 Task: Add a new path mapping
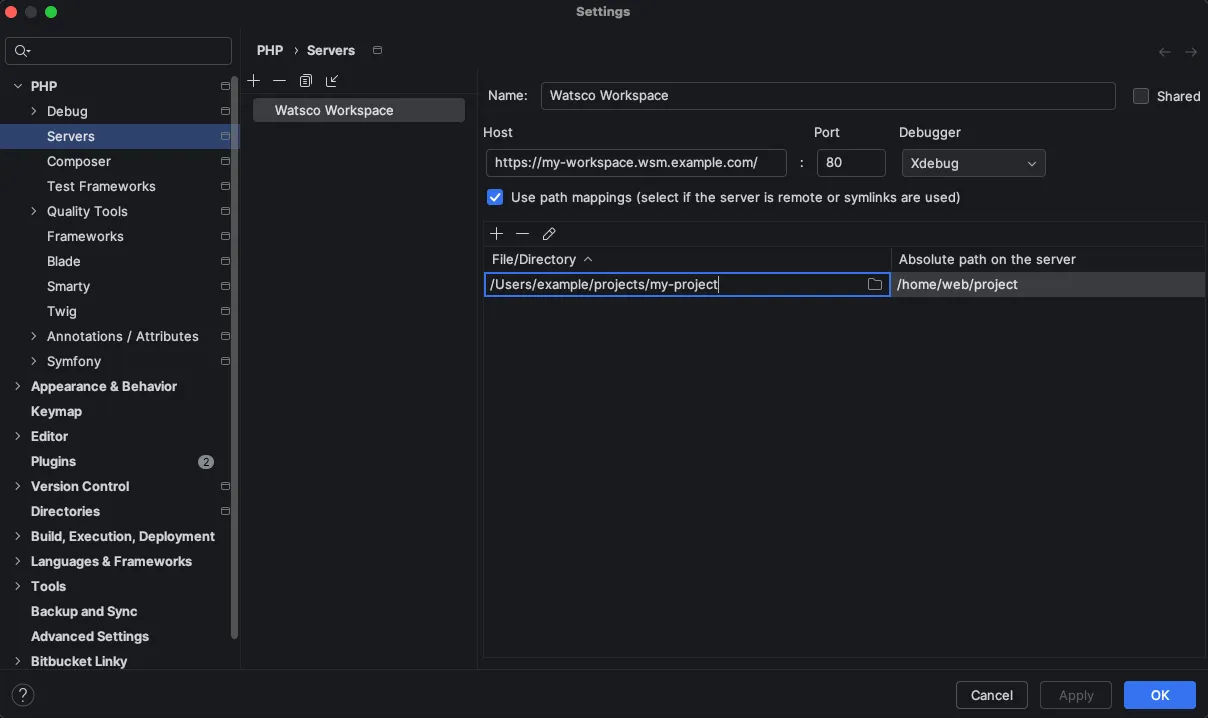pos(496,233)
